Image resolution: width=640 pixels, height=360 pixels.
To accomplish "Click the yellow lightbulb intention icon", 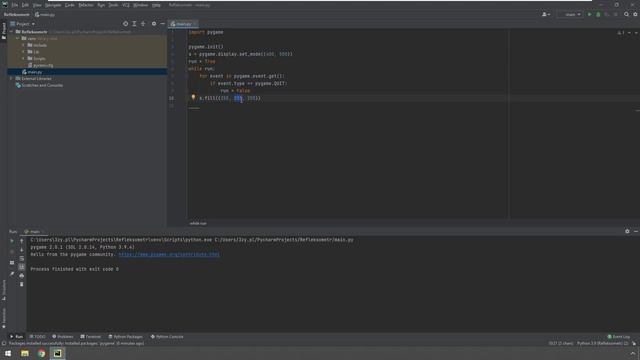I will pyautogui.click(x=193, y=98).
